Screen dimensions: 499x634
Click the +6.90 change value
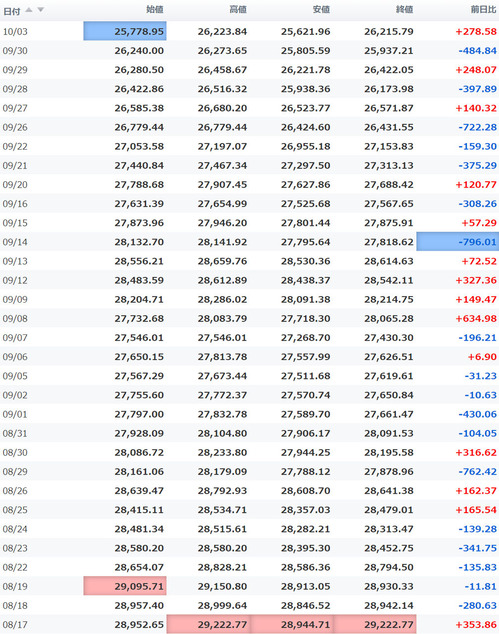[x=482, y=357]
